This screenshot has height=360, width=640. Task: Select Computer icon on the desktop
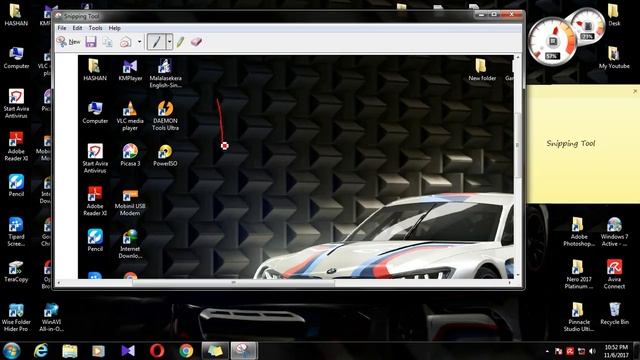coord(16,58)
